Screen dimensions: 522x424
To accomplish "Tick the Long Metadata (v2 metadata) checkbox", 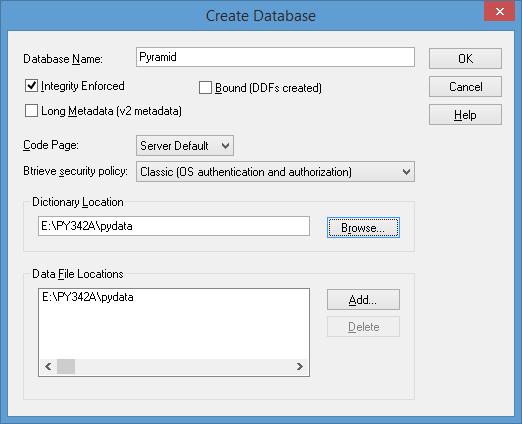I will 31,111.
